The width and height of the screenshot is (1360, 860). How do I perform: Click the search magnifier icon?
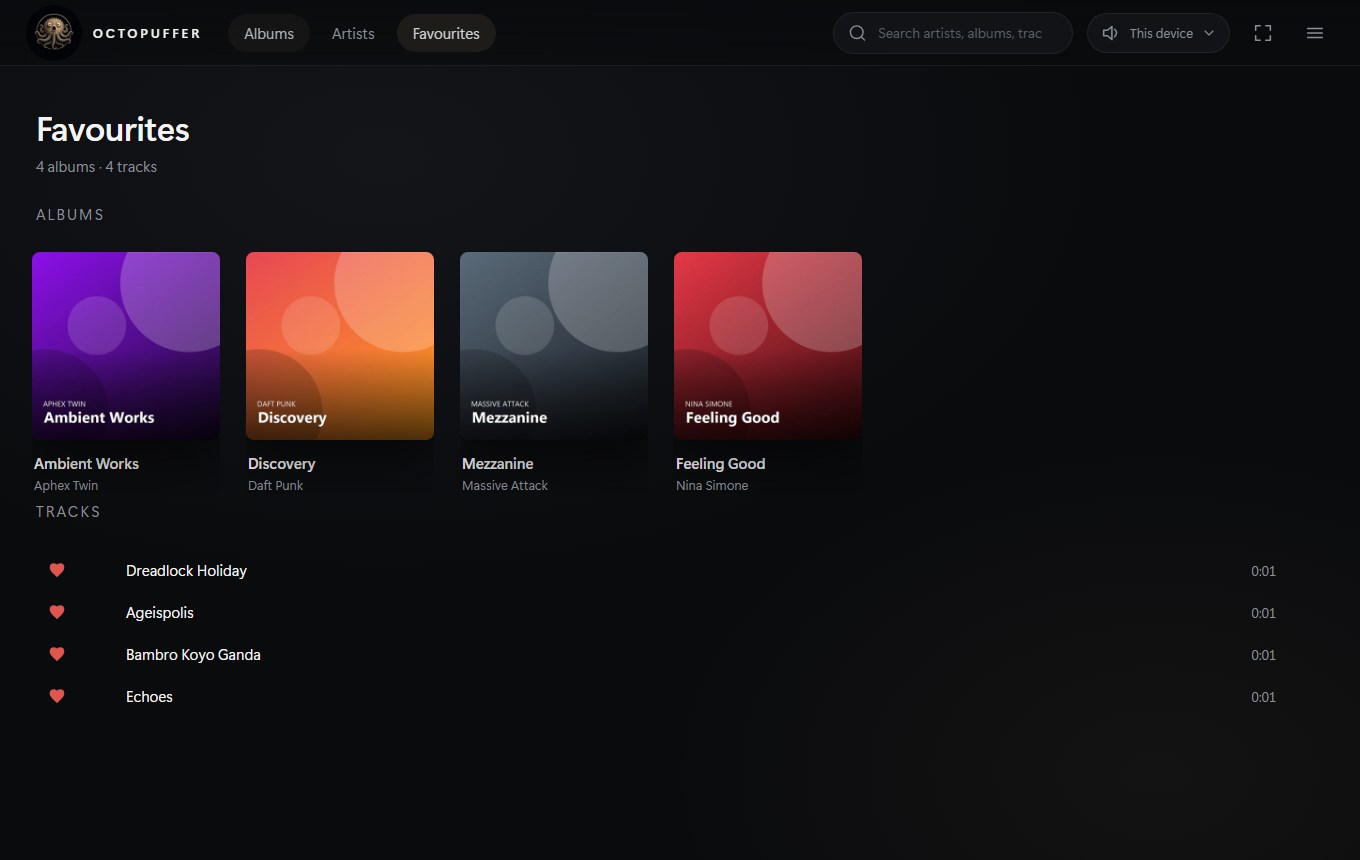[x=857, y=33]
